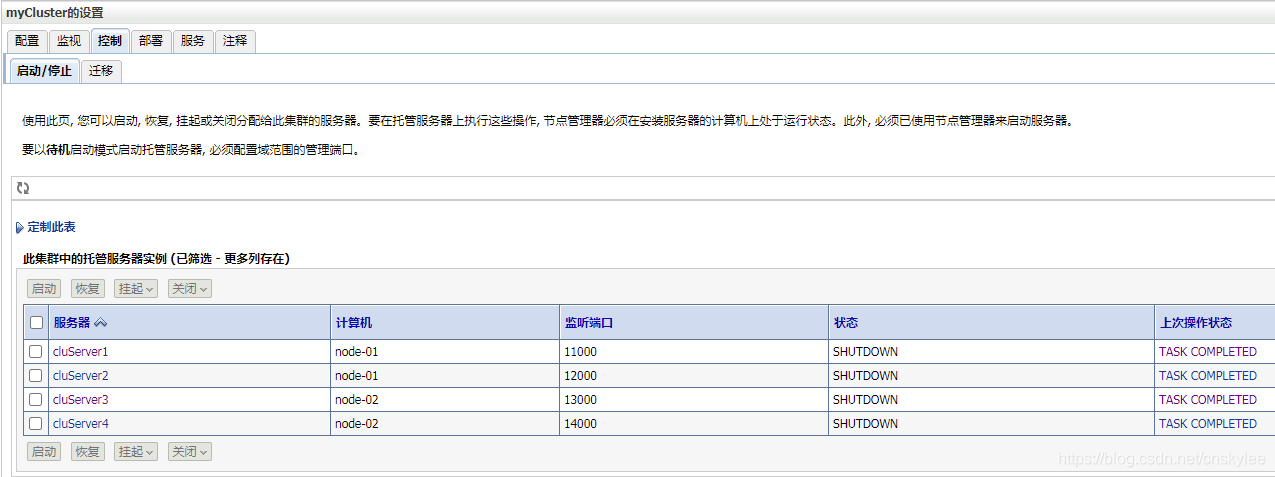Click node-02 in cluServer4 row
The width and height of the screenshot is (1275, 477).
coord(357,424)
